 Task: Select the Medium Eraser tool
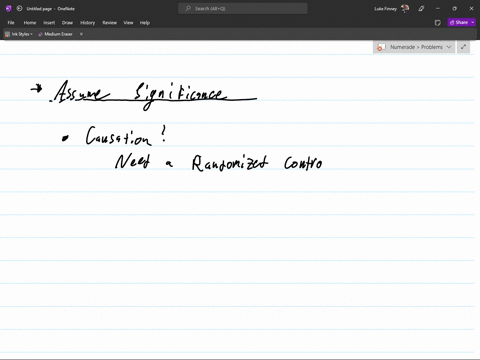55,34
